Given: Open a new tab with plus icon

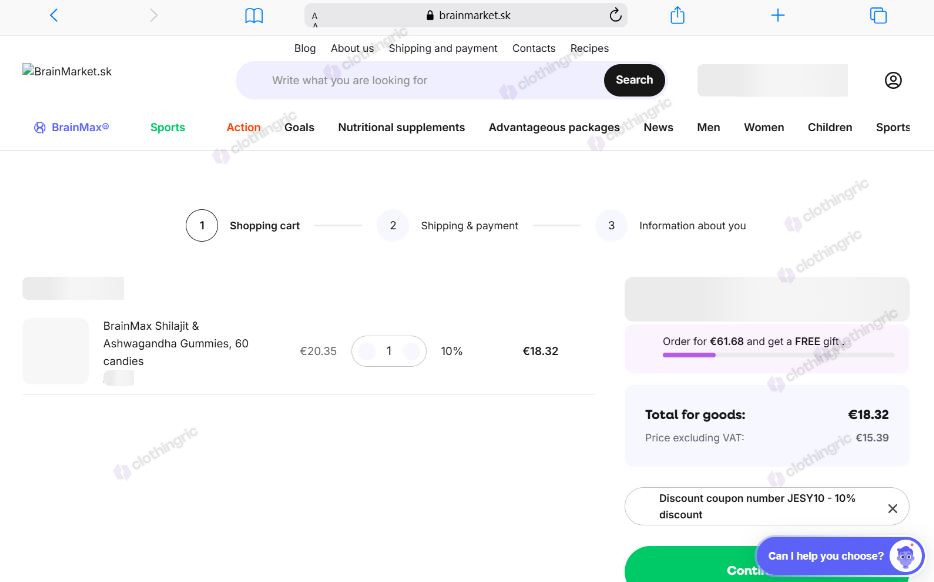Looking at the screenshot, I should point(777,15).
